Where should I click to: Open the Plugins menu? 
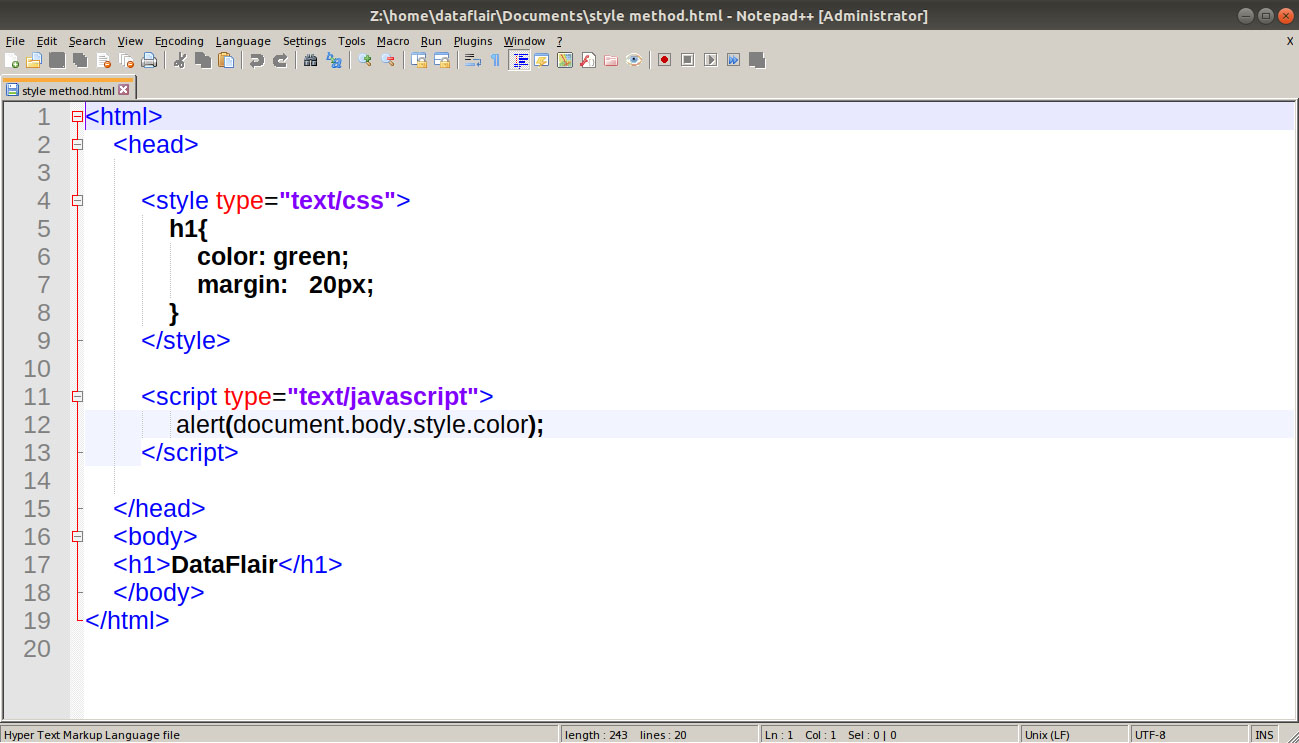click(x=473, y=41)
